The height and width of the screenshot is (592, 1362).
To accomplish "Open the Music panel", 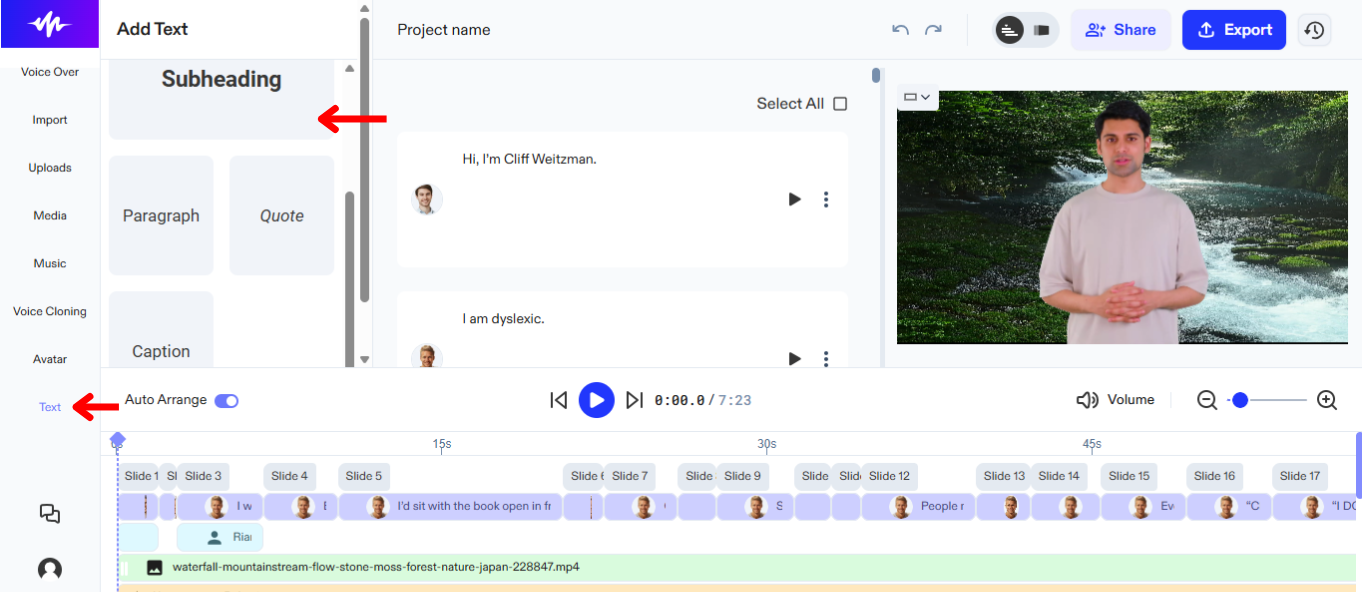I will coord(49,263).
